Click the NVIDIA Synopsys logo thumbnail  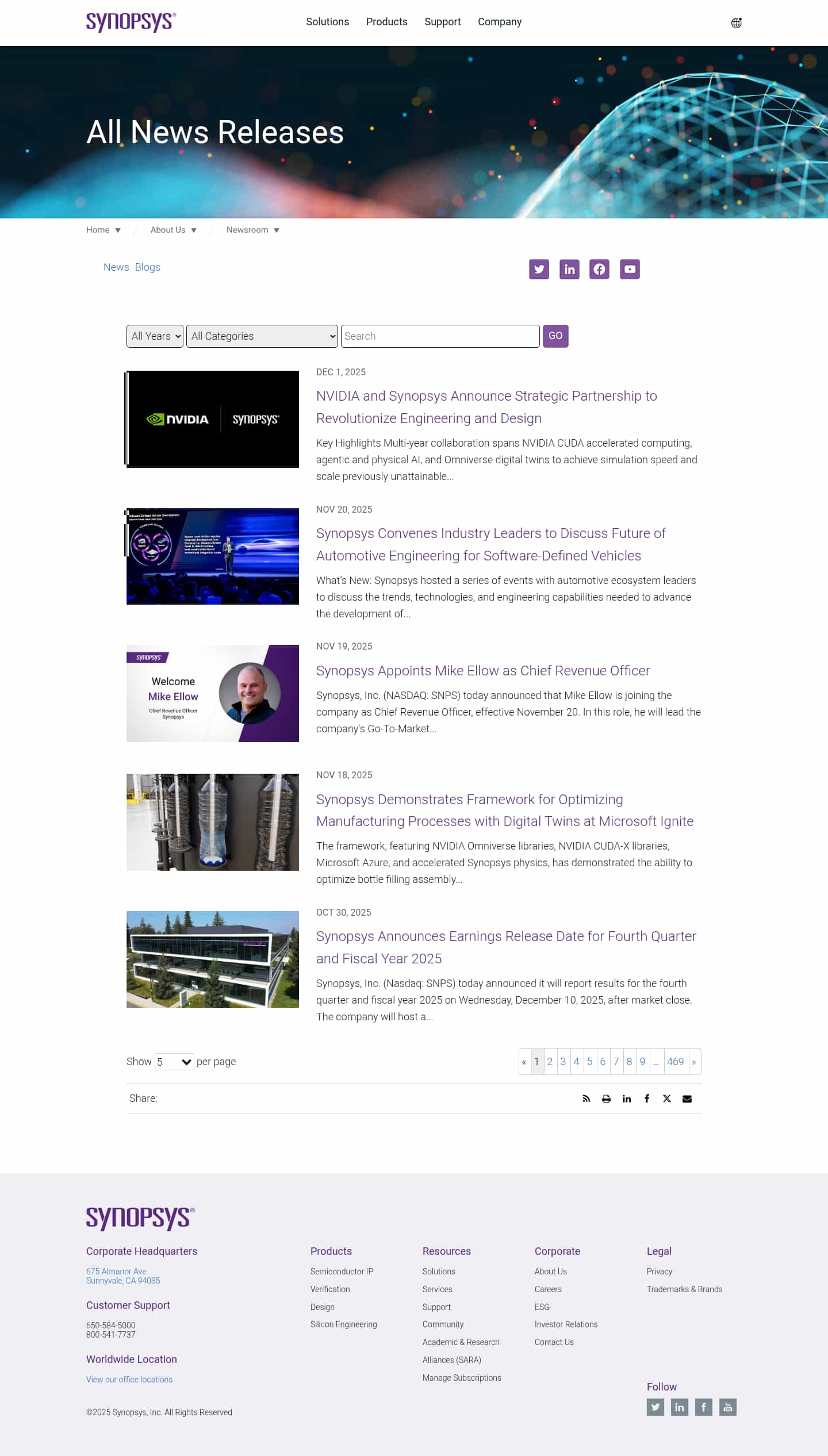213,419
